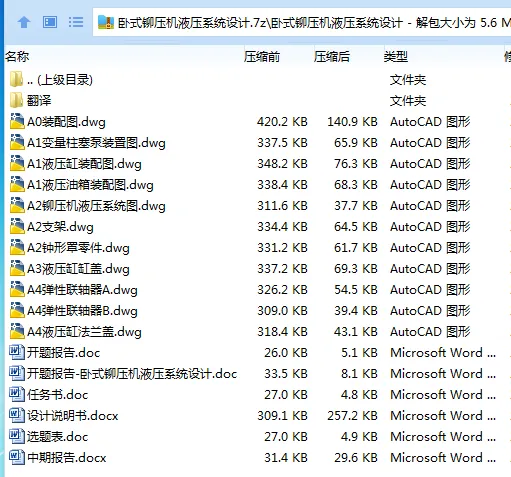Select A1液压油箱装配图.dwg file icon
Screen dimensions: 511x477
point(17,184)
